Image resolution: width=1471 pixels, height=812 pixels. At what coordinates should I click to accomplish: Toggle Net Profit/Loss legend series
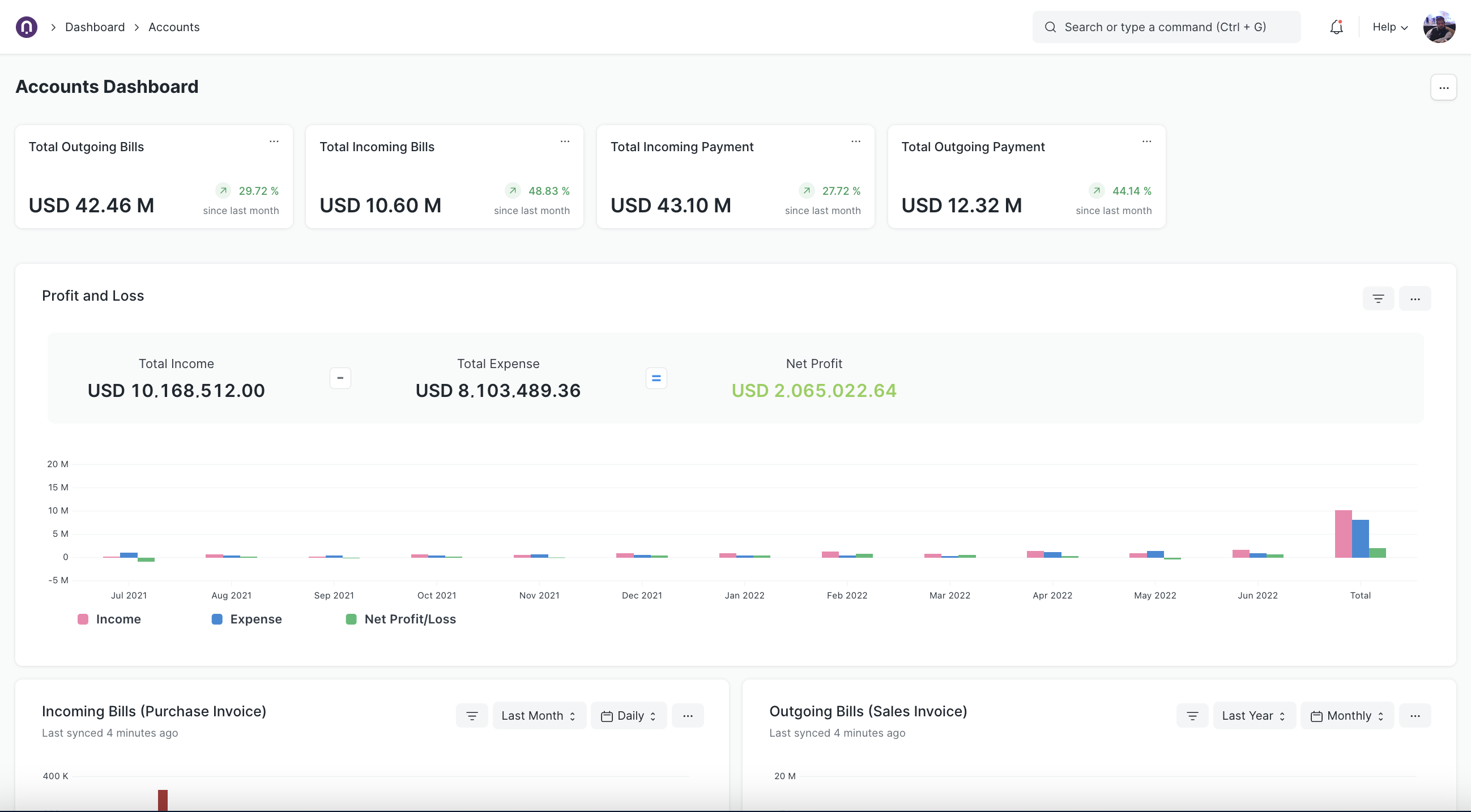[401, 619]
